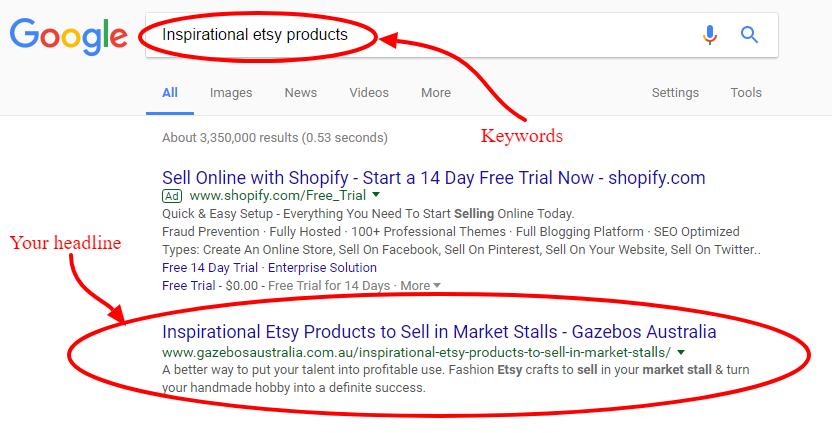This screenshot has height=433, width=832.
Task: Expand the arrow beside the gazebosaustralia.com.au URL
Action: [681, 352]
